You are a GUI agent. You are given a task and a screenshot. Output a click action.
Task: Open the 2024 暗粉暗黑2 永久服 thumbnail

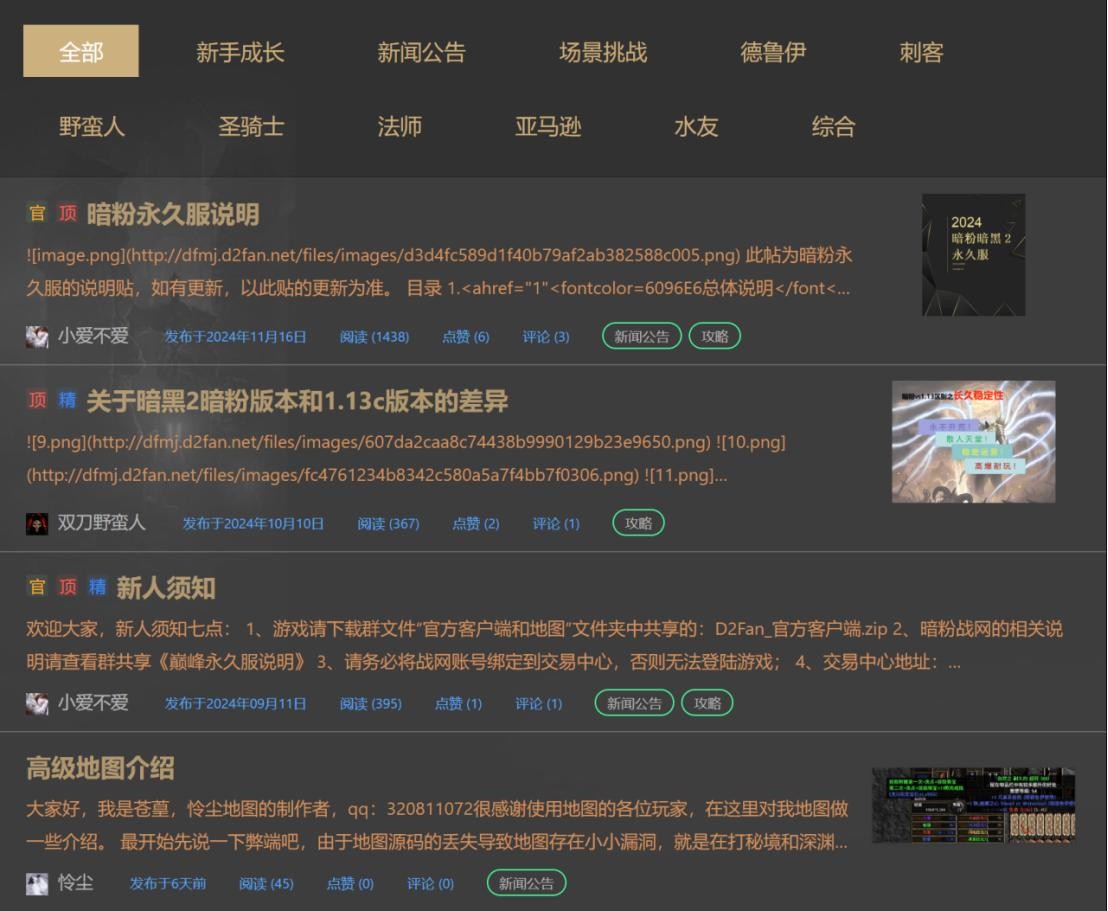[x=973, y=255]
